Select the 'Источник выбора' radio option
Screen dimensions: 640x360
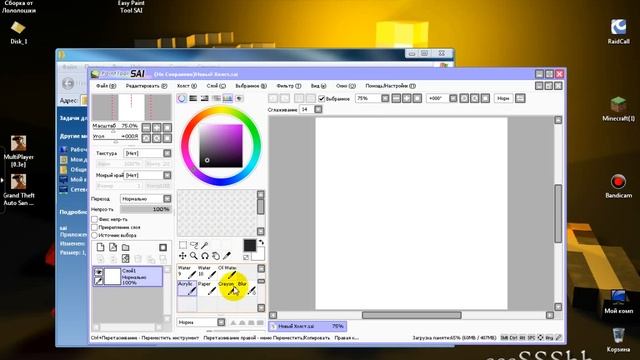tap(94, 235)
